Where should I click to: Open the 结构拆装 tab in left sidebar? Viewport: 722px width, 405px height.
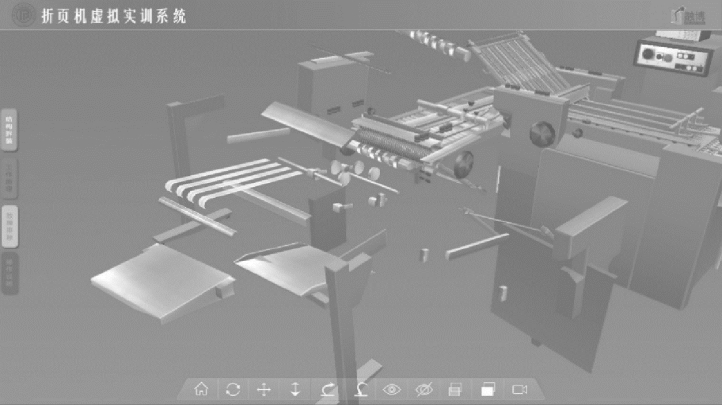(x=9, y=130)
